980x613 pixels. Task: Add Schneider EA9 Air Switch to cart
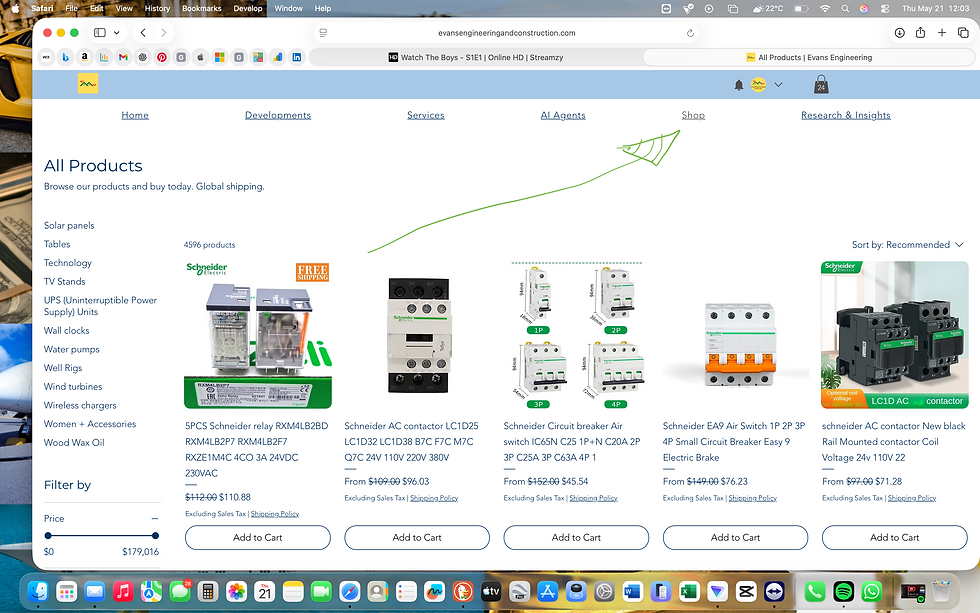[x=736, y=537]
